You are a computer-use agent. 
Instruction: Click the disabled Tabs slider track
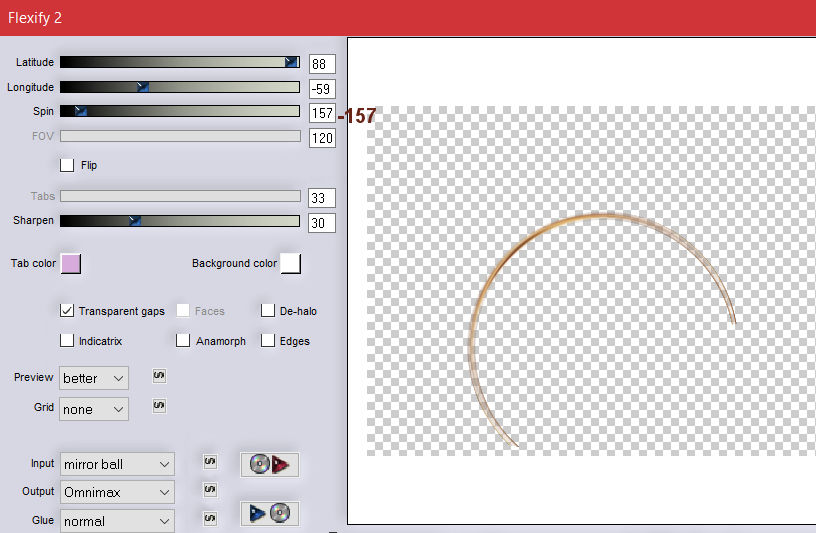click(x=180, y=196)
